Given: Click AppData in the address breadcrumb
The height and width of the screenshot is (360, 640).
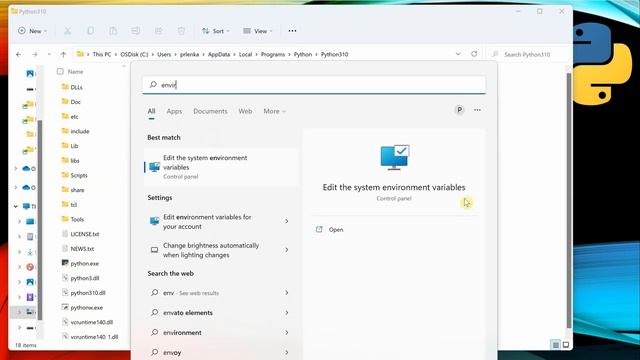Looking at the screenshot, I should (219, 54).
